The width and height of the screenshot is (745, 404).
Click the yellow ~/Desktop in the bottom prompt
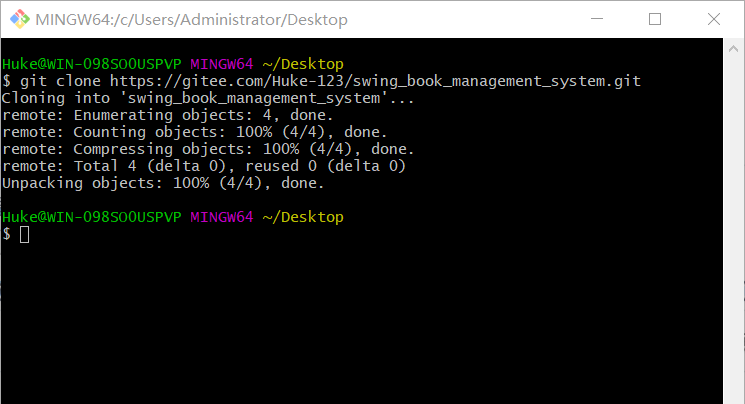coord(303,217)
